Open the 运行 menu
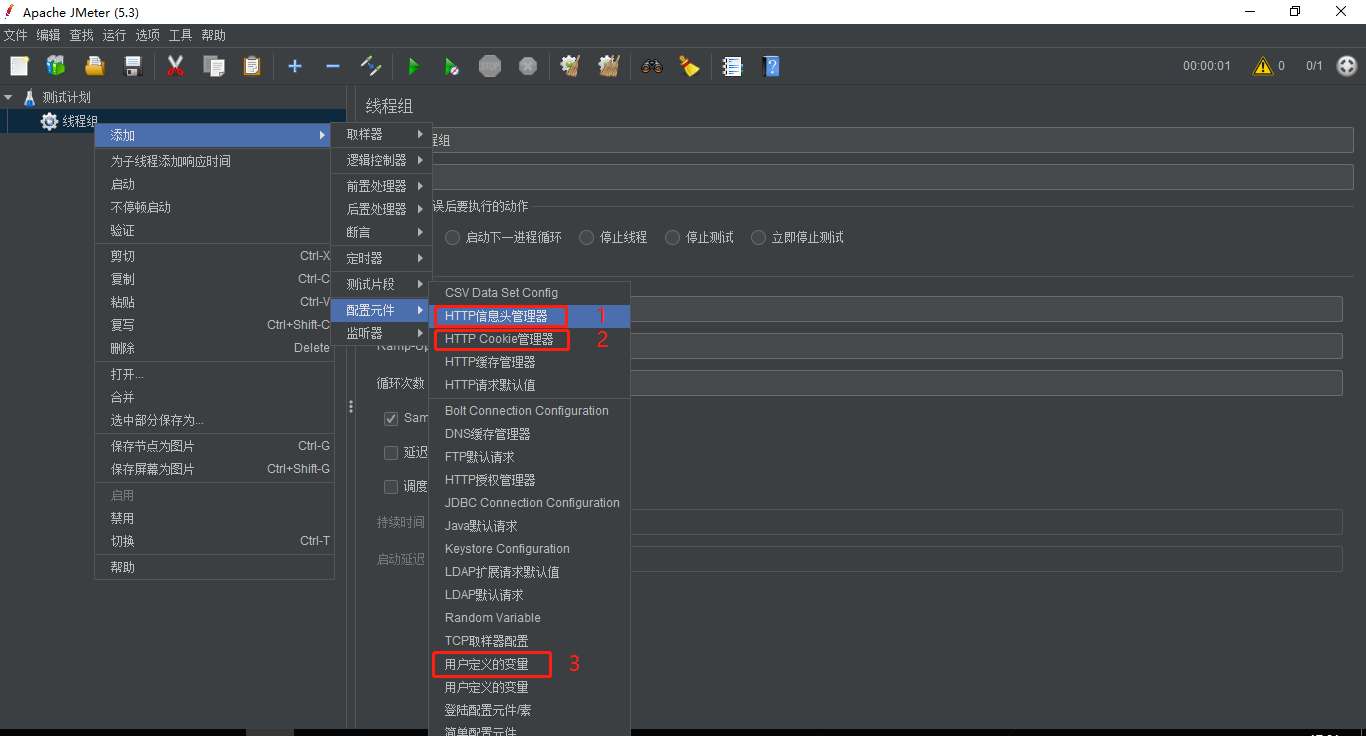 pyautogui.click(x=115, y=35)
